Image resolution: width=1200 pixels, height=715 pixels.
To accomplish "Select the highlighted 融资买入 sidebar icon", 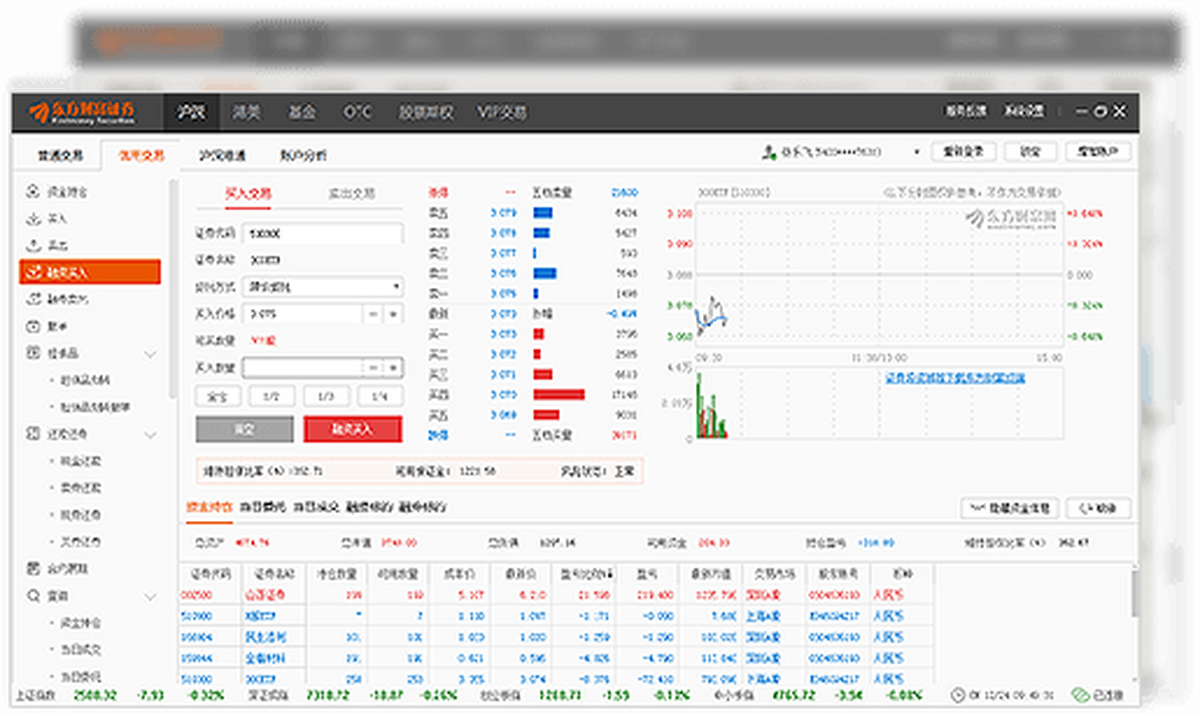I will pyautogui.click(x=33, y=272).
